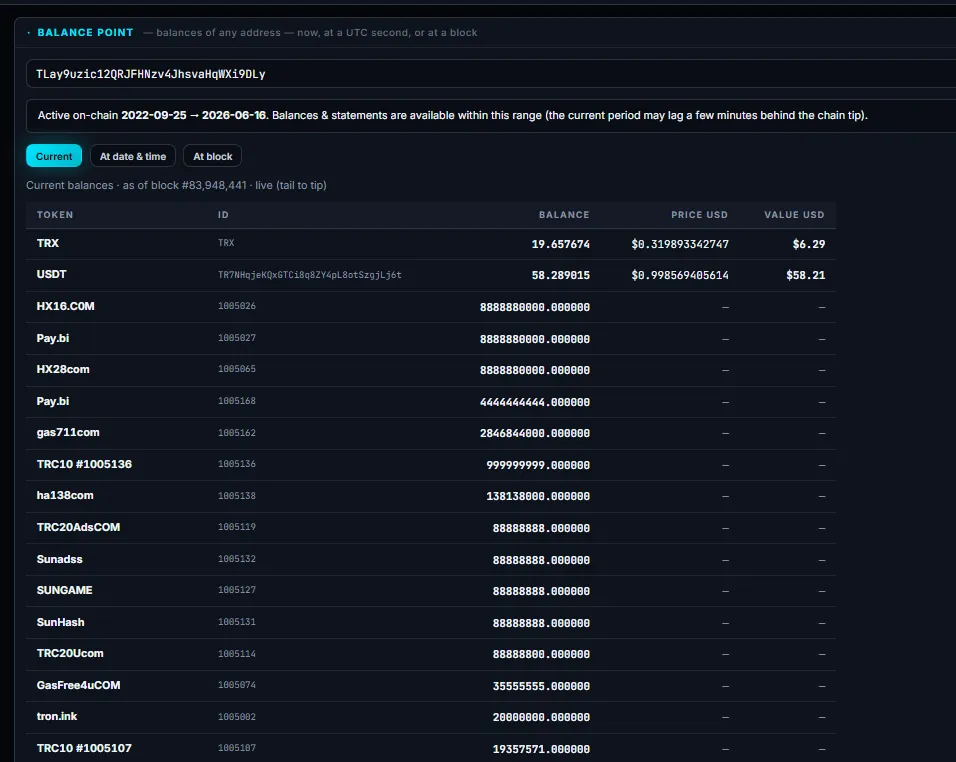Select the ha138com token name

tap(65, 495)
